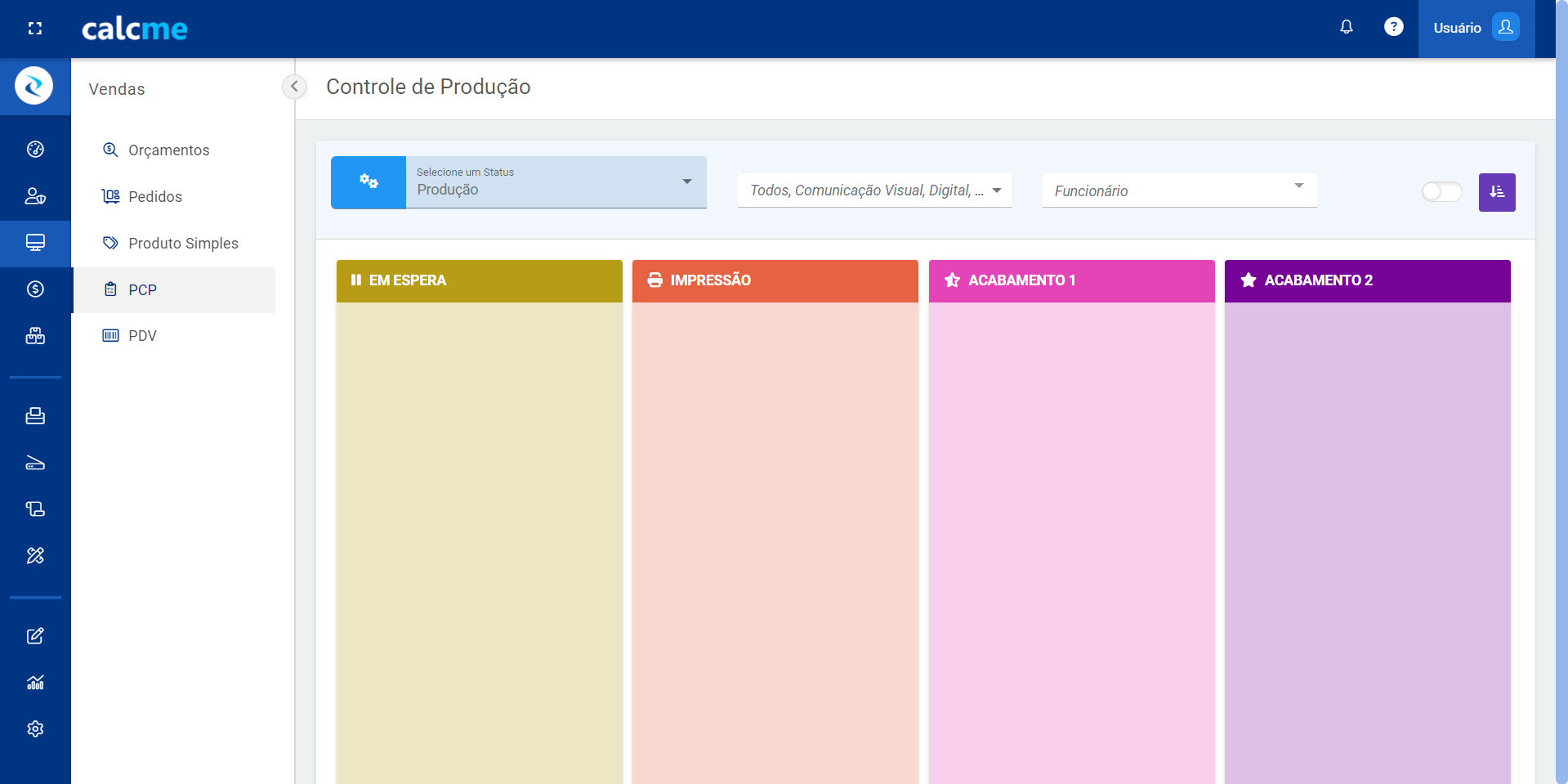Go to Orçamentos menu item
The height and width of the screenshot is (784, 1568).
click(168, 150)
